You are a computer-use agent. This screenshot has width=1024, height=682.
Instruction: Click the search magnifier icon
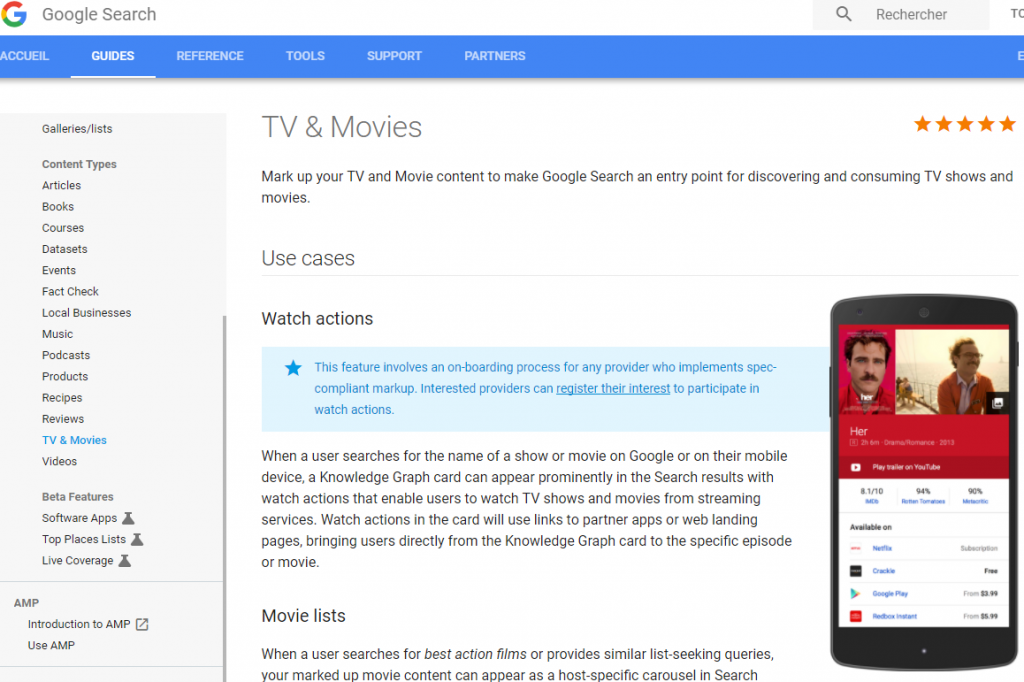pos(844,14)
